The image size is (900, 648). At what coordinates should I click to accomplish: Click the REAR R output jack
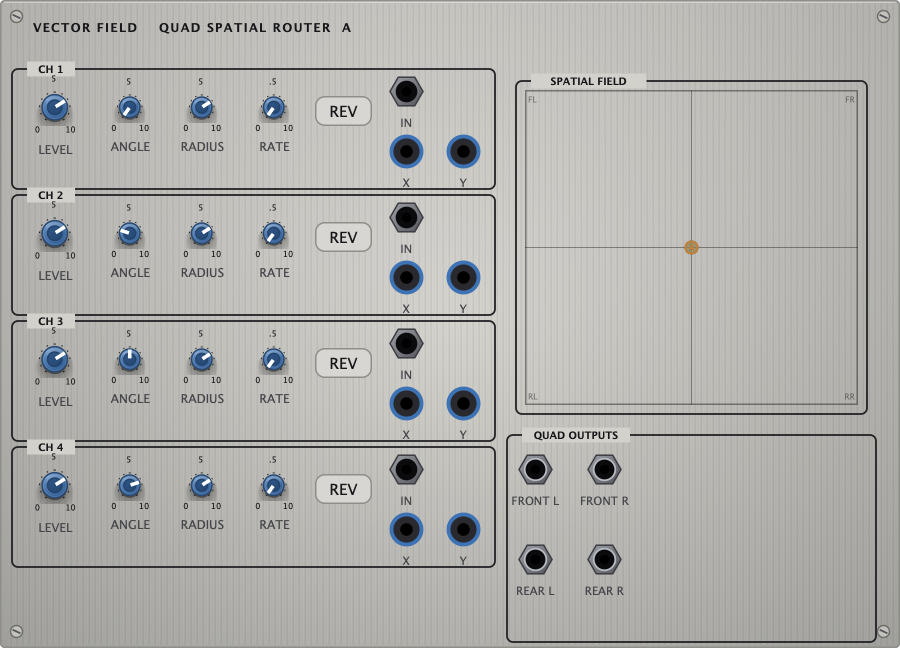tap(604, 560)
